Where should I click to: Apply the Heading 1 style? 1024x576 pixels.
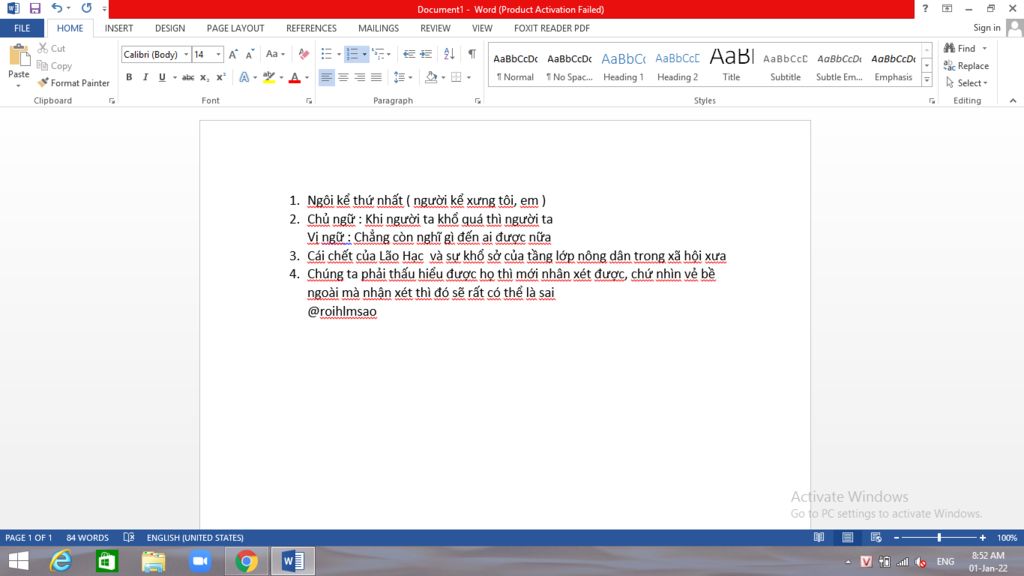coord(623,66)
